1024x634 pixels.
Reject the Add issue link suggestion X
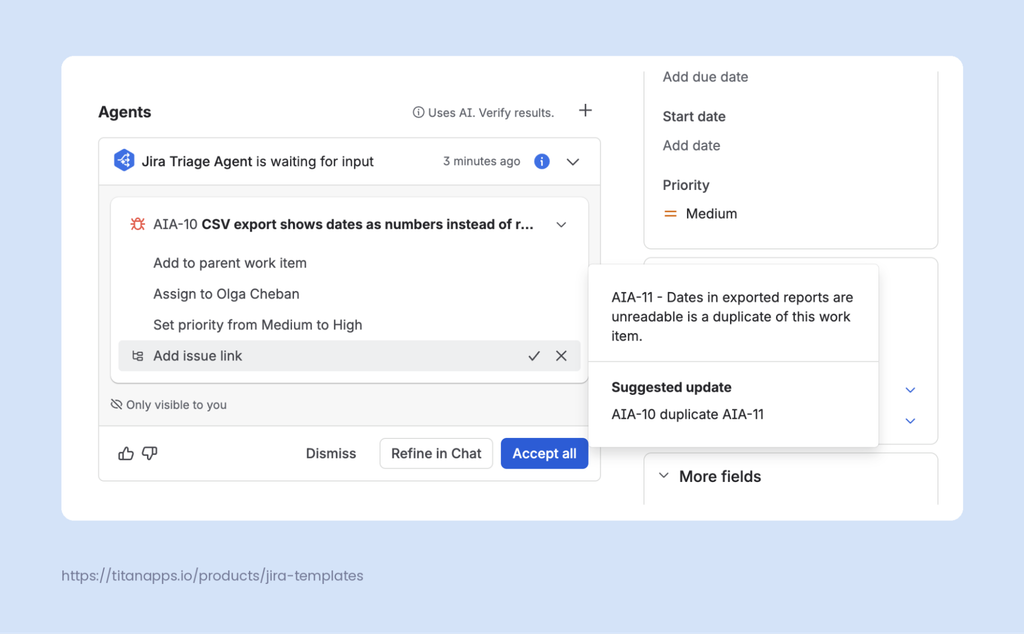tap(561, 356)
